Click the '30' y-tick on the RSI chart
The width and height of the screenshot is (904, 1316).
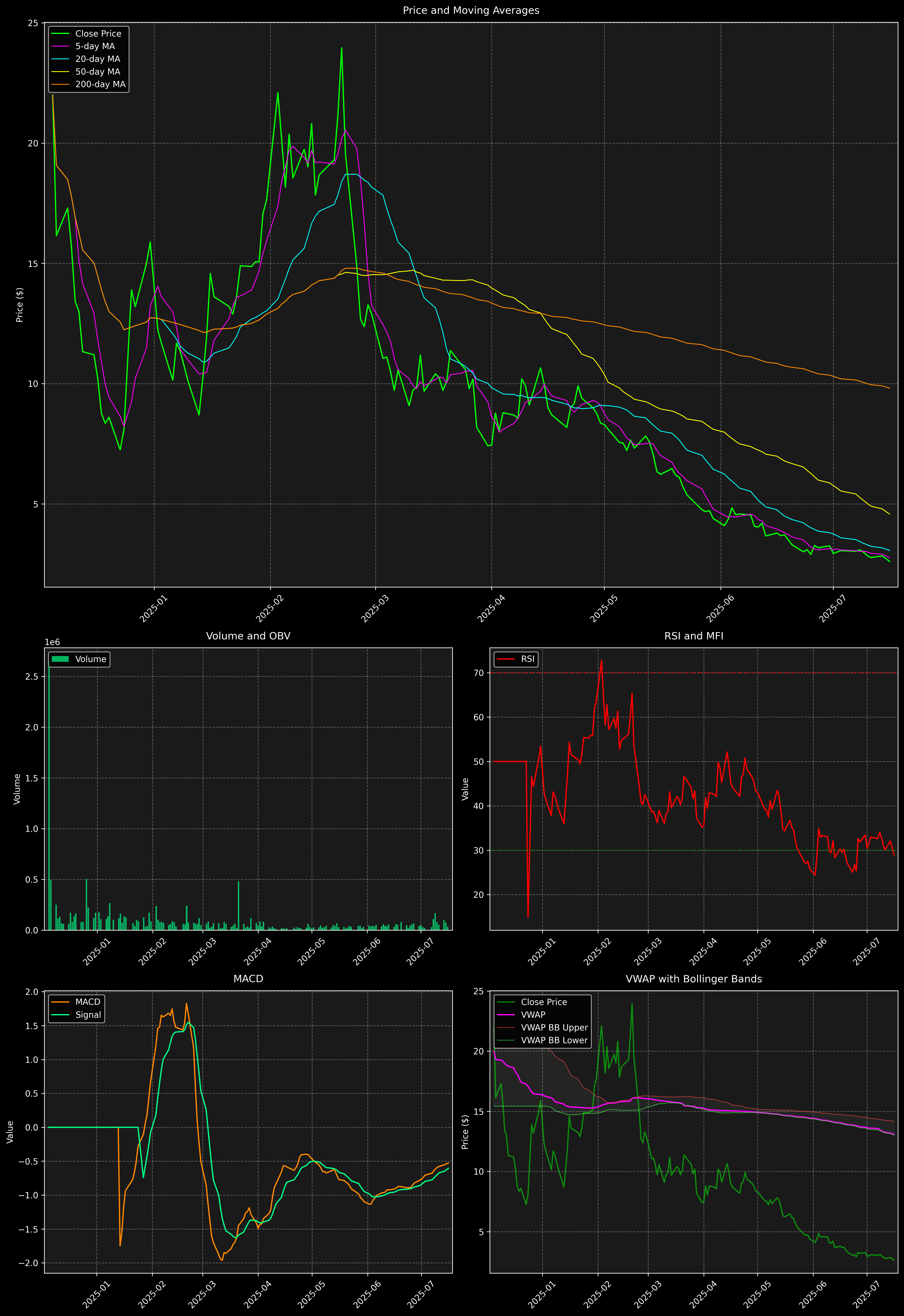tap(479, 851)
